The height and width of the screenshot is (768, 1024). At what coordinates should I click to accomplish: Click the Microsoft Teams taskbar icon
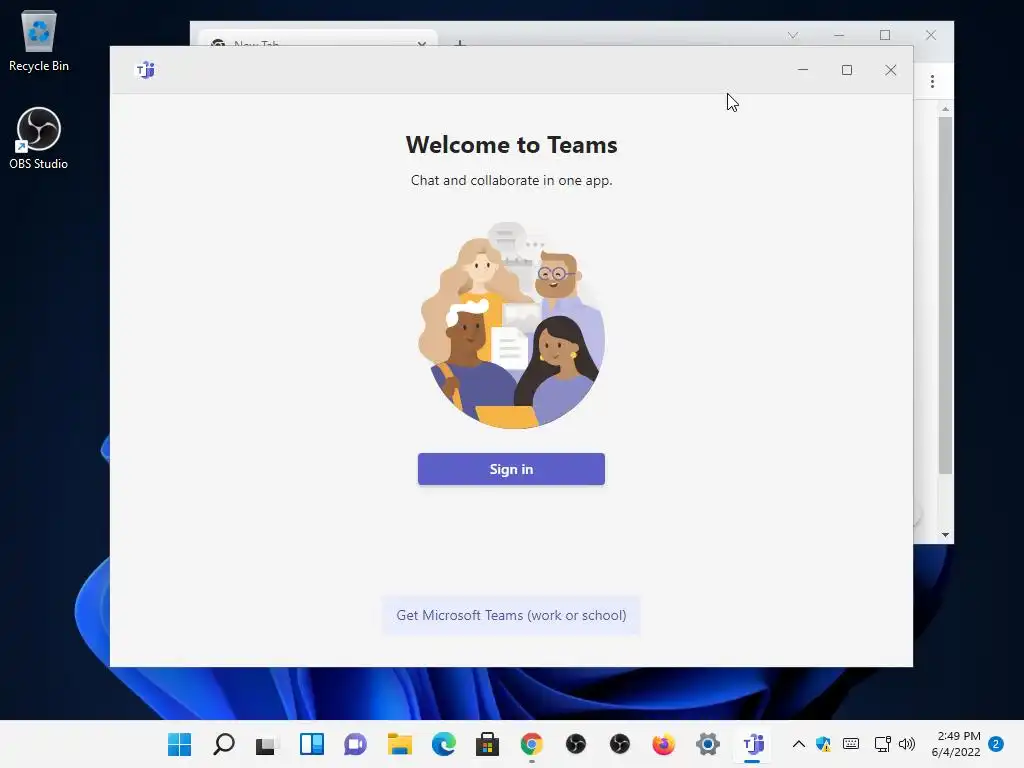(x=752, y=744)
